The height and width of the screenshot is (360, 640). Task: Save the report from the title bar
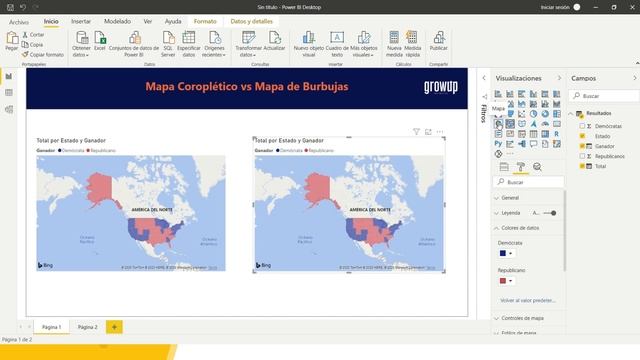click(x=10, y=7)
